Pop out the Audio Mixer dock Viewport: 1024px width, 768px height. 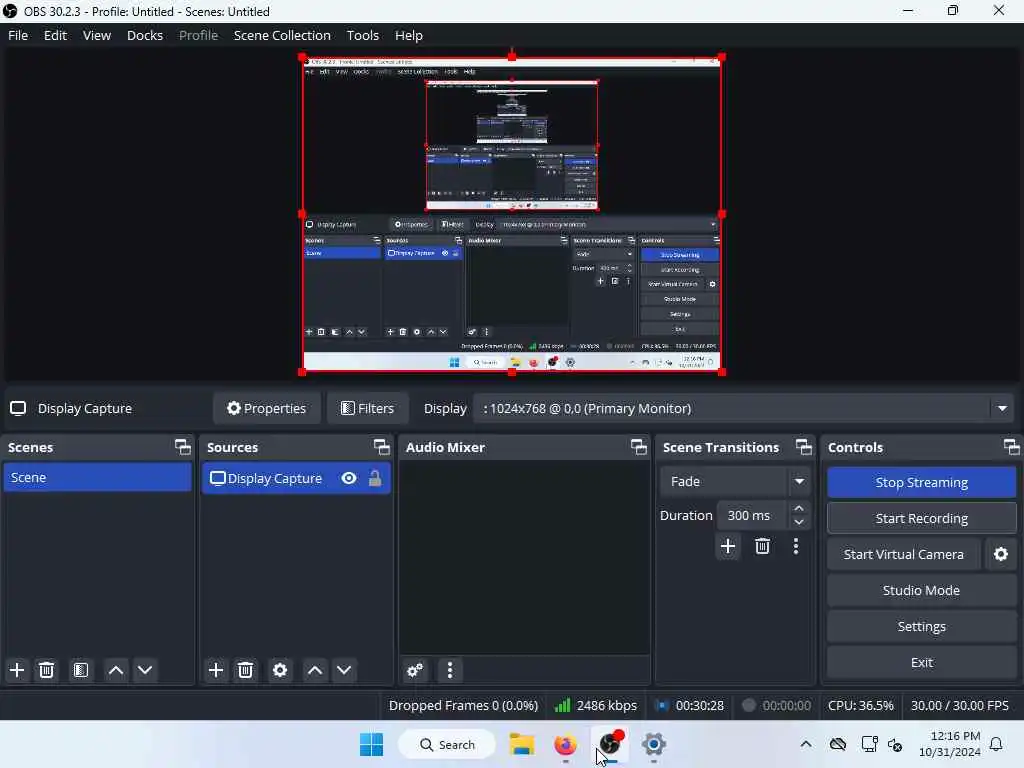pos(639,447)
